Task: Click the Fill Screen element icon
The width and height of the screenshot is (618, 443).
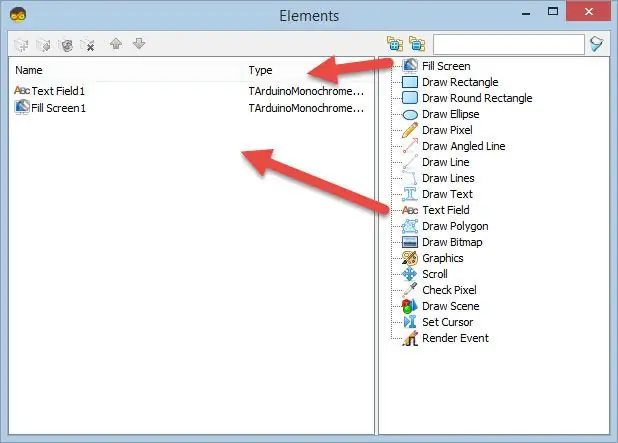Action: (x=410, y=66)
